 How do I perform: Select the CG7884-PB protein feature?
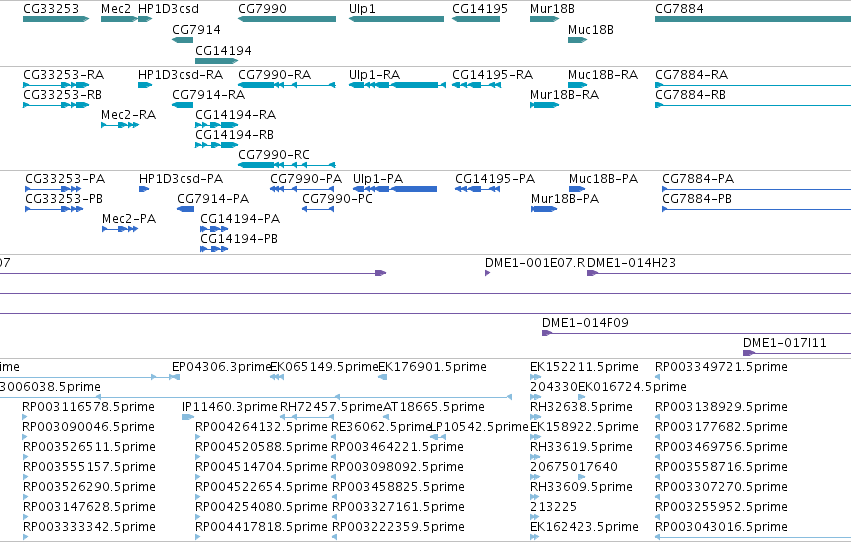[x=757, y=209]
